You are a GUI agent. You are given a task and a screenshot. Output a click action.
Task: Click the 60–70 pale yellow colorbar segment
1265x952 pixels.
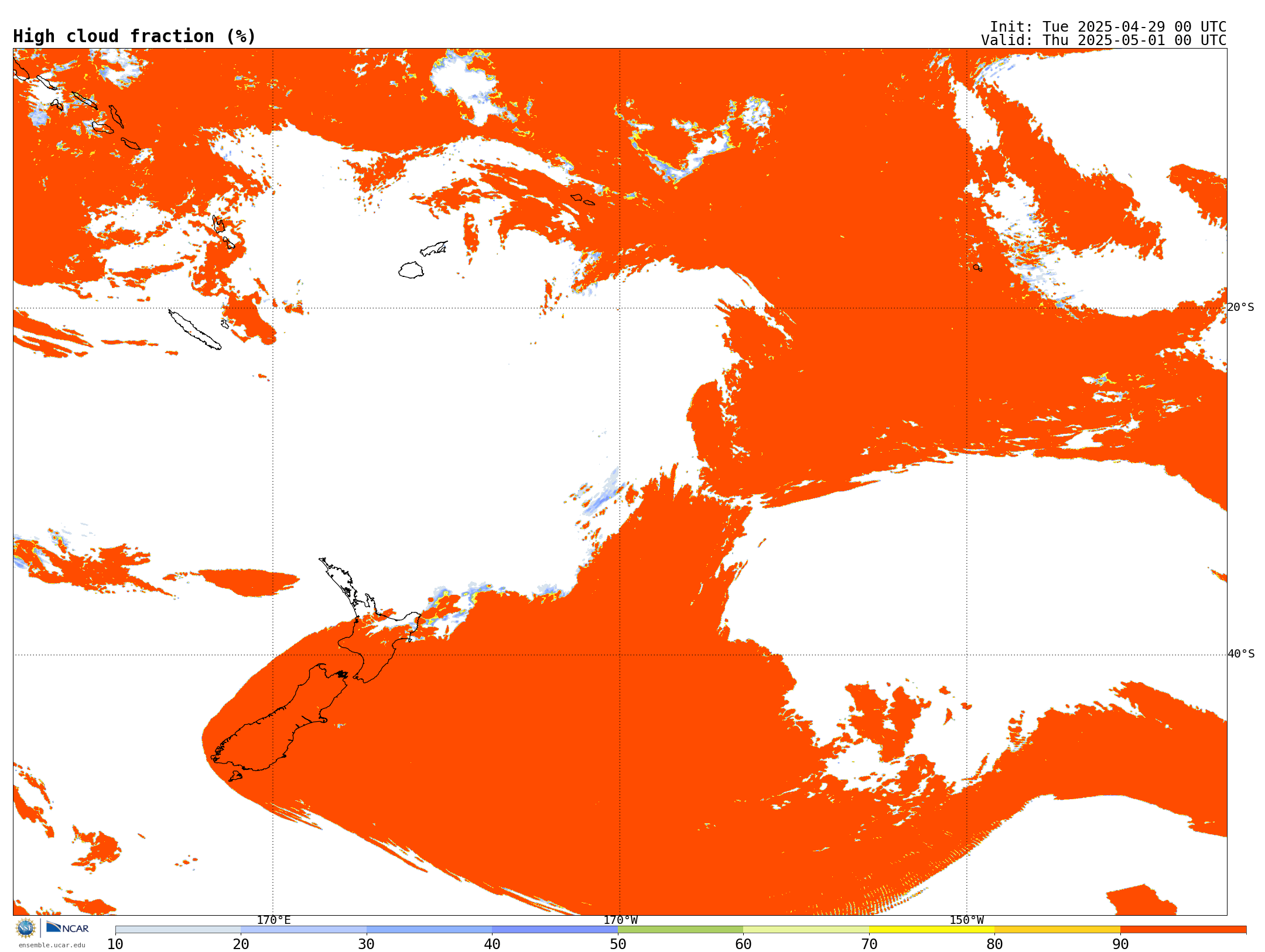click(x=806, y=929)
